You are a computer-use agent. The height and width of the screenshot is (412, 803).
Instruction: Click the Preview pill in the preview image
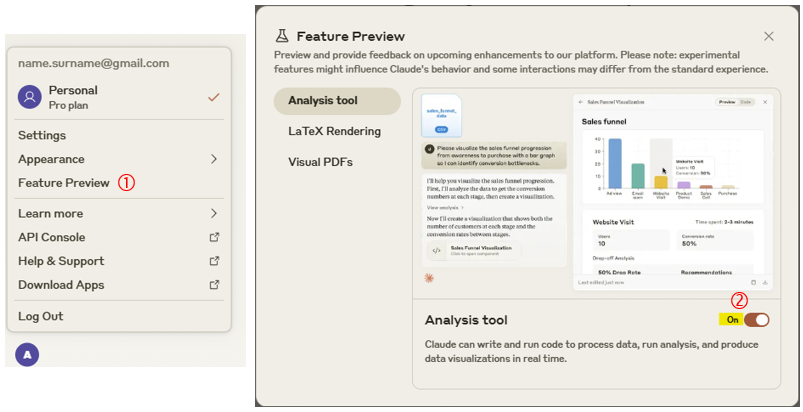727,102
